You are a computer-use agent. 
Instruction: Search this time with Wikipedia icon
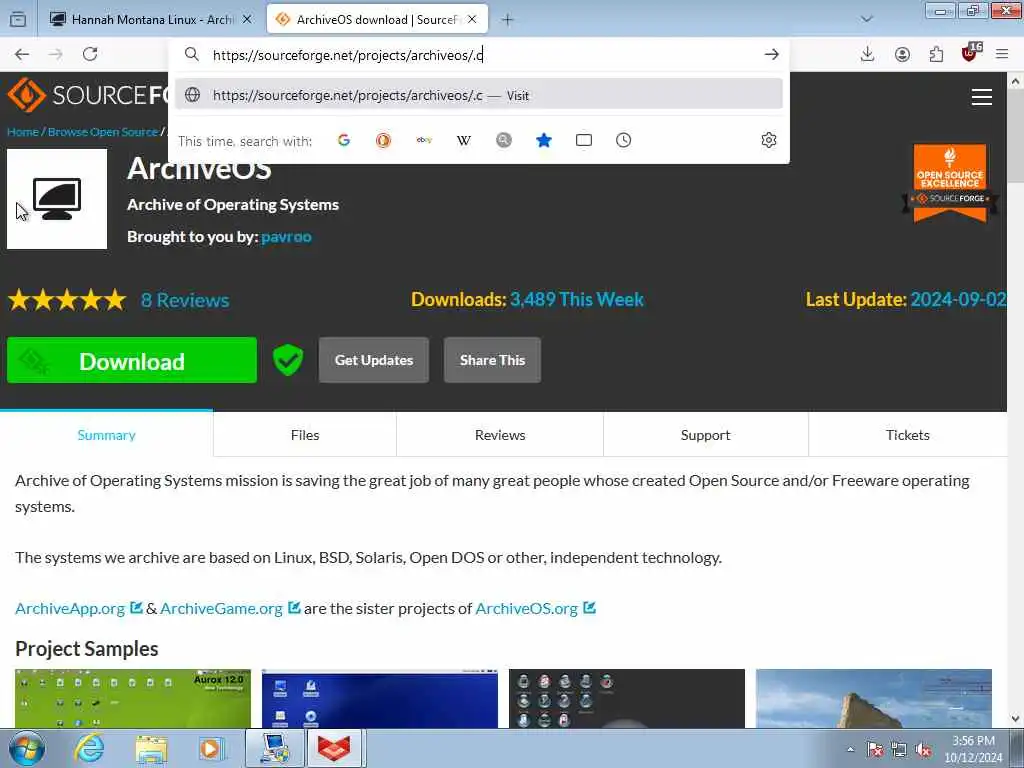[x=464, y=140]
